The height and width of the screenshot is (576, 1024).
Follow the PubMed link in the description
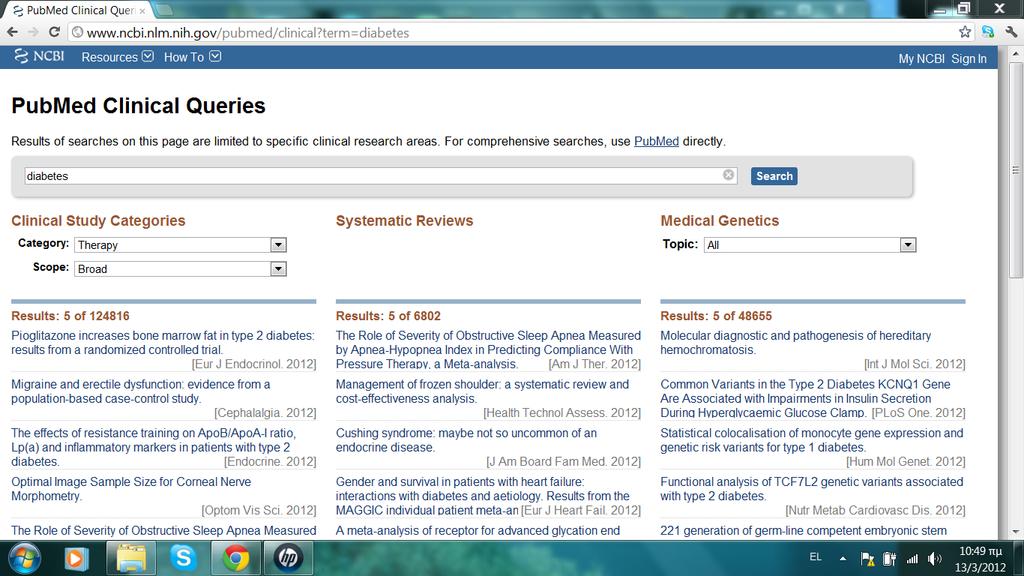point(656,141)
